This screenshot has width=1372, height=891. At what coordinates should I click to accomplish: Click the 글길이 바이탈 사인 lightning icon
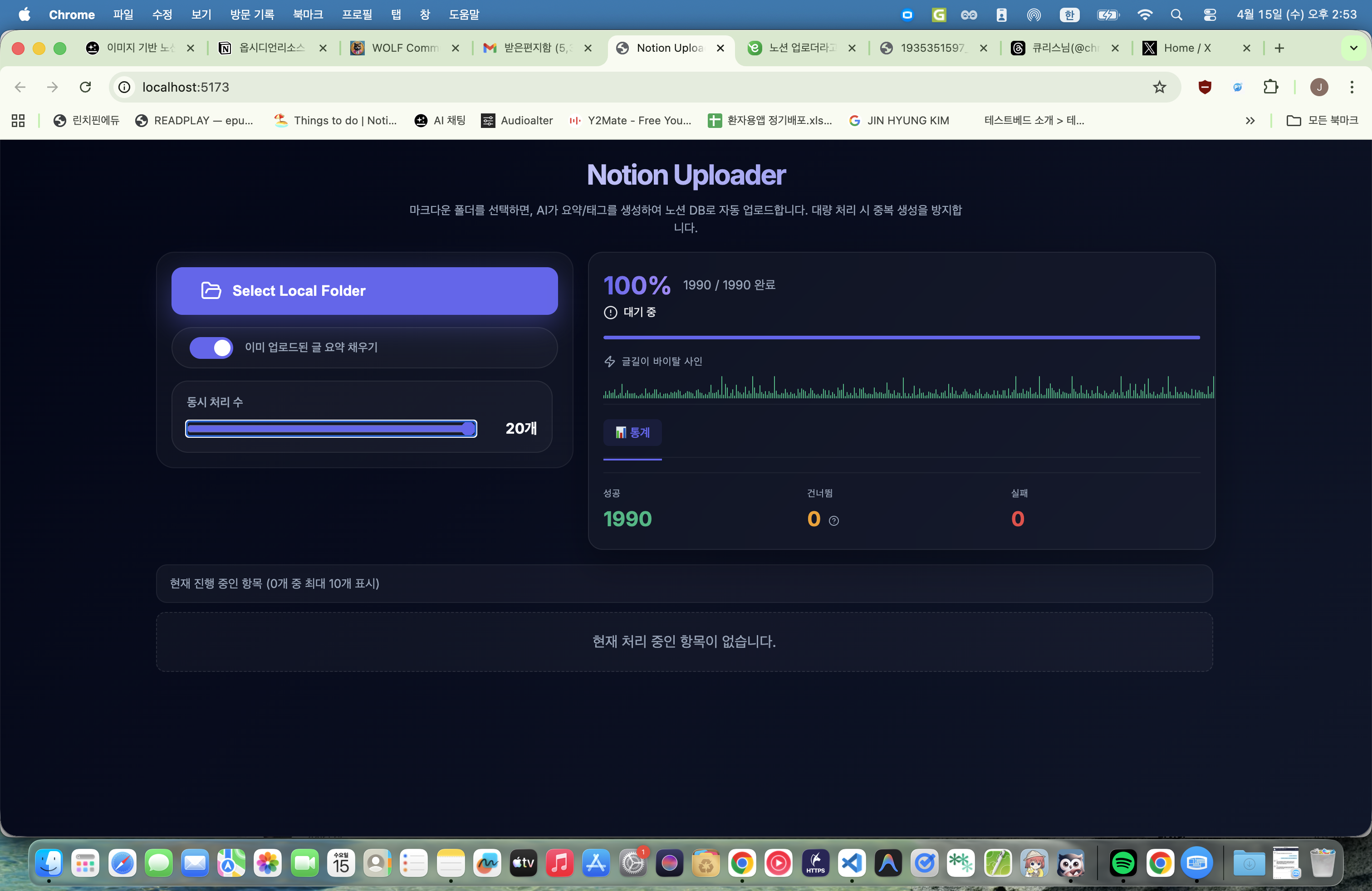pyautogui.click(x=609, y=362)
